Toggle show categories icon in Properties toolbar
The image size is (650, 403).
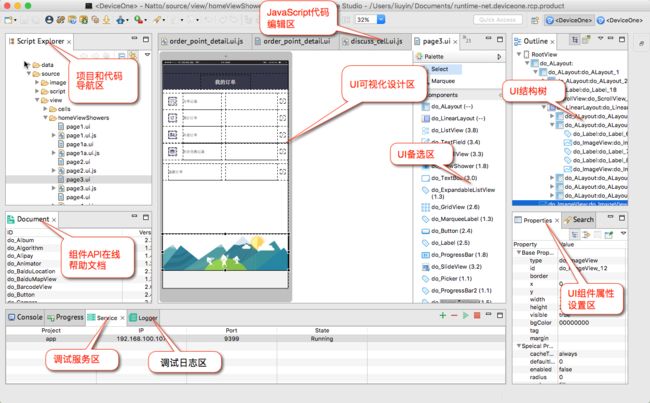(x=575, y=235)
